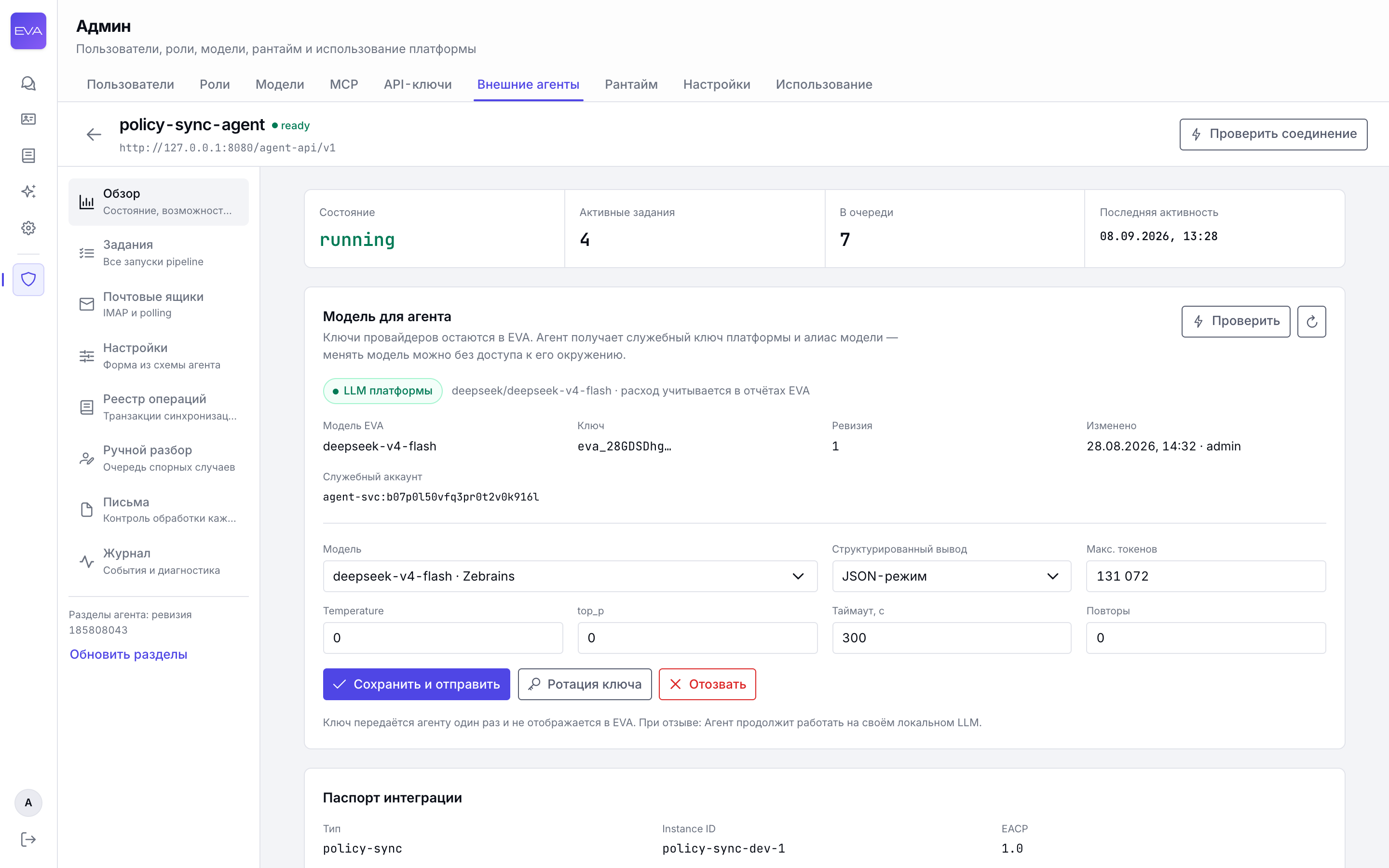Click the envelope icon next to Почтовые ящики

click(87, 304)
